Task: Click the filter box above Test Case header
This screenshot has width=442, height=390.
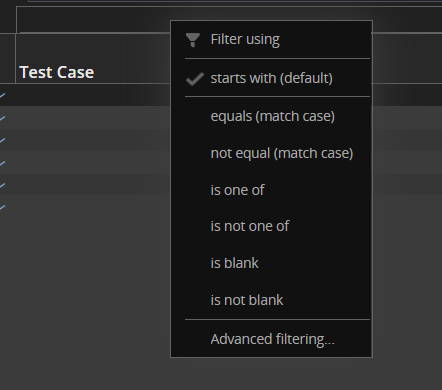Action: [94, 19]
